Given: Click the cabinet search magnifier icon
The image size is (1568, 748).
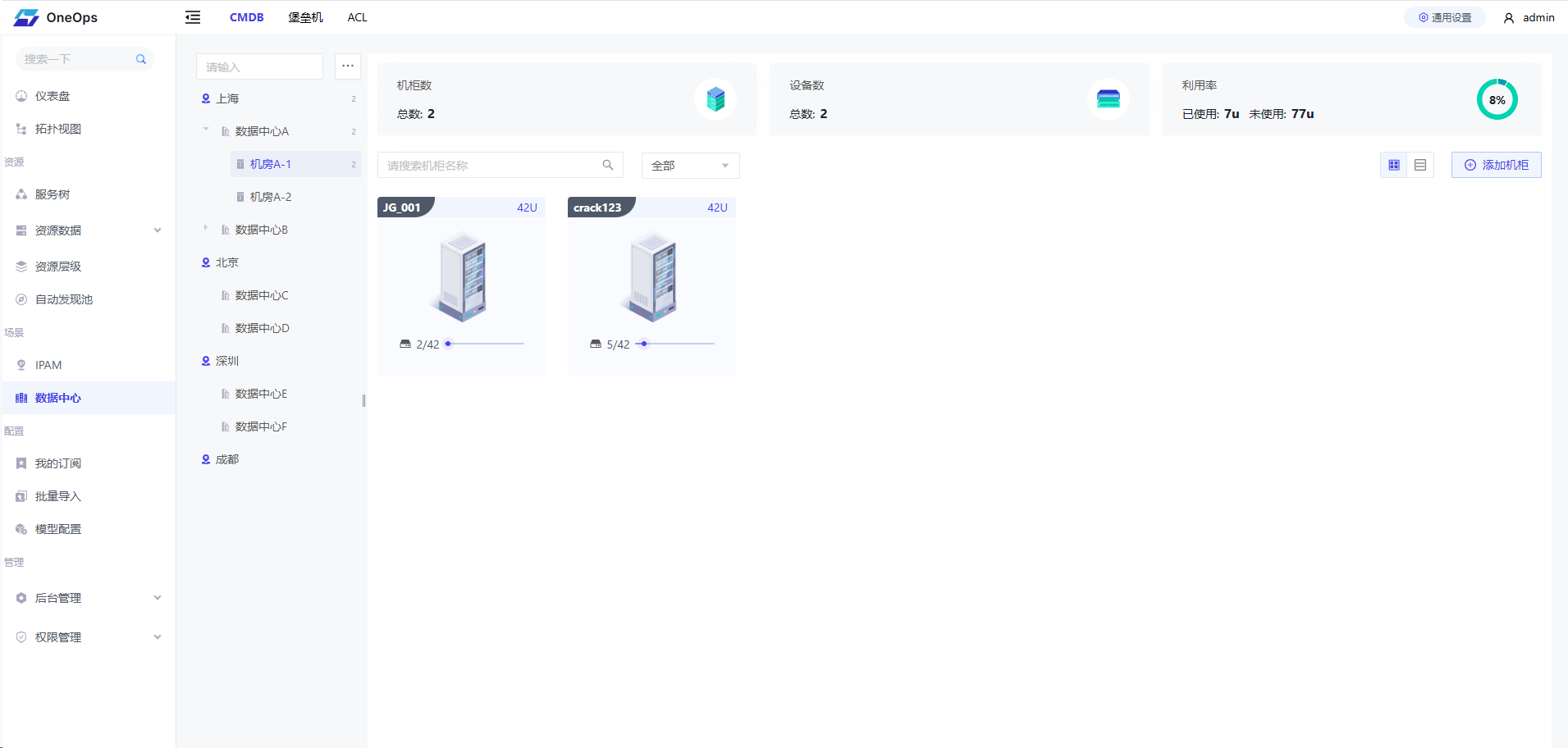Looking at the screenshot, I should click(x=608, y=165).
